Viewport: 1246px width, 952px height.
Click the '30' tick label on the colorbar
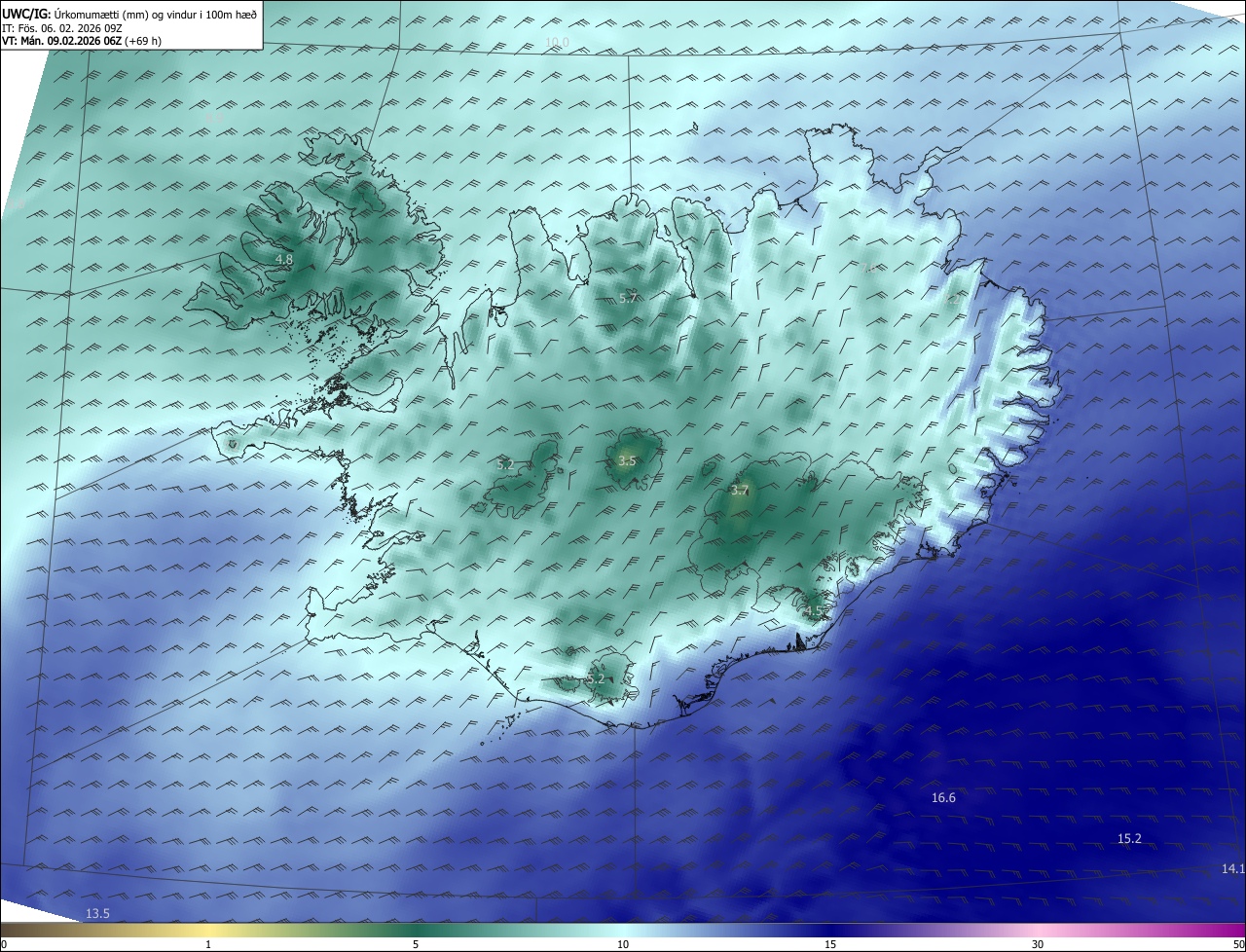[x=1038, y=944]
